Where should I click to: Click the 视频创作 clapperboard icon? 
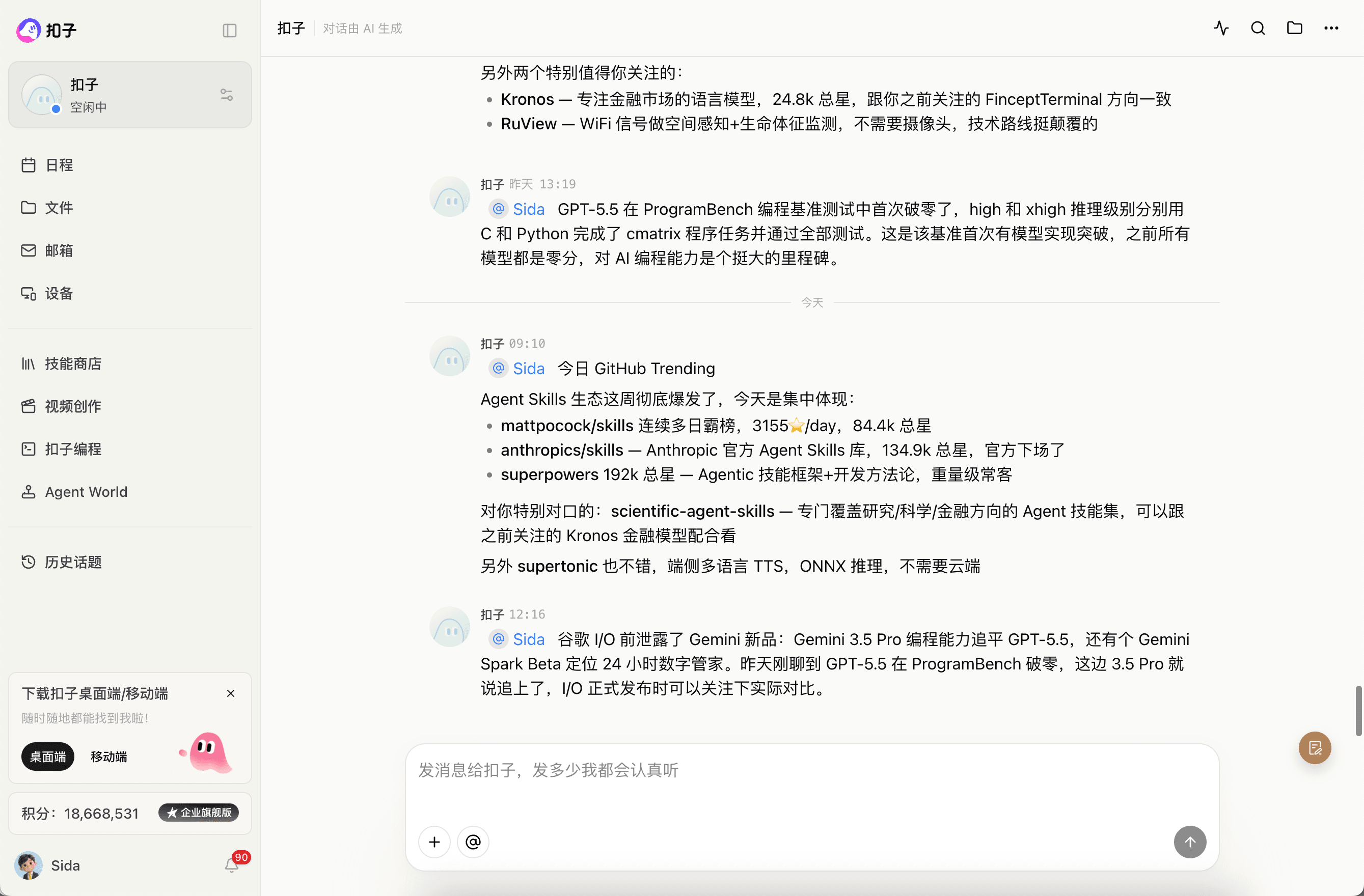pos(29,406)
